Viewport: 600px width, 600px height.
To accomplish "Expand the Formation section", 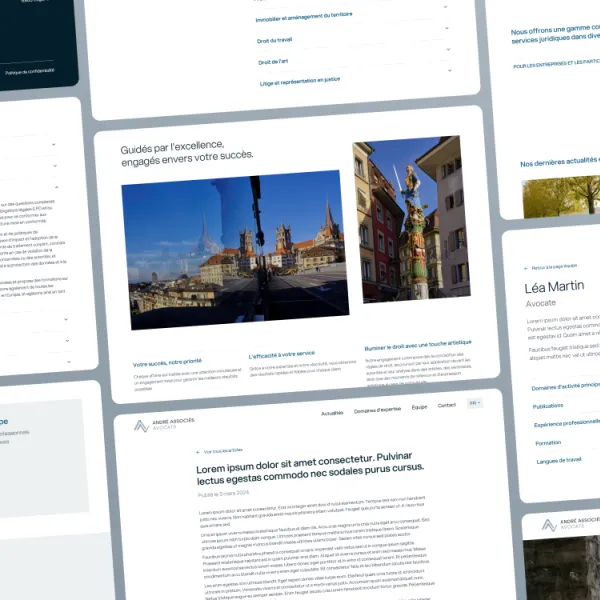I will (548, 443).
